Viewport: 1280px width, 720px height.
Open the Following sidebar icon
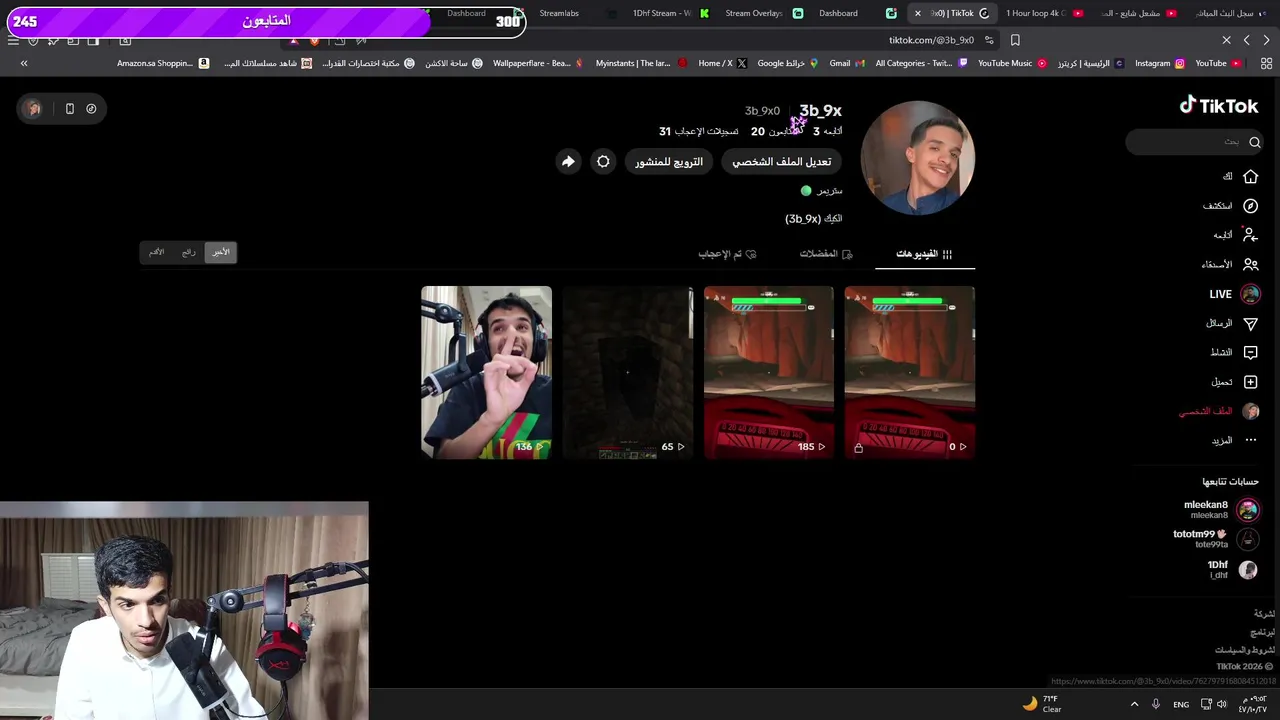pos(1250,235)
